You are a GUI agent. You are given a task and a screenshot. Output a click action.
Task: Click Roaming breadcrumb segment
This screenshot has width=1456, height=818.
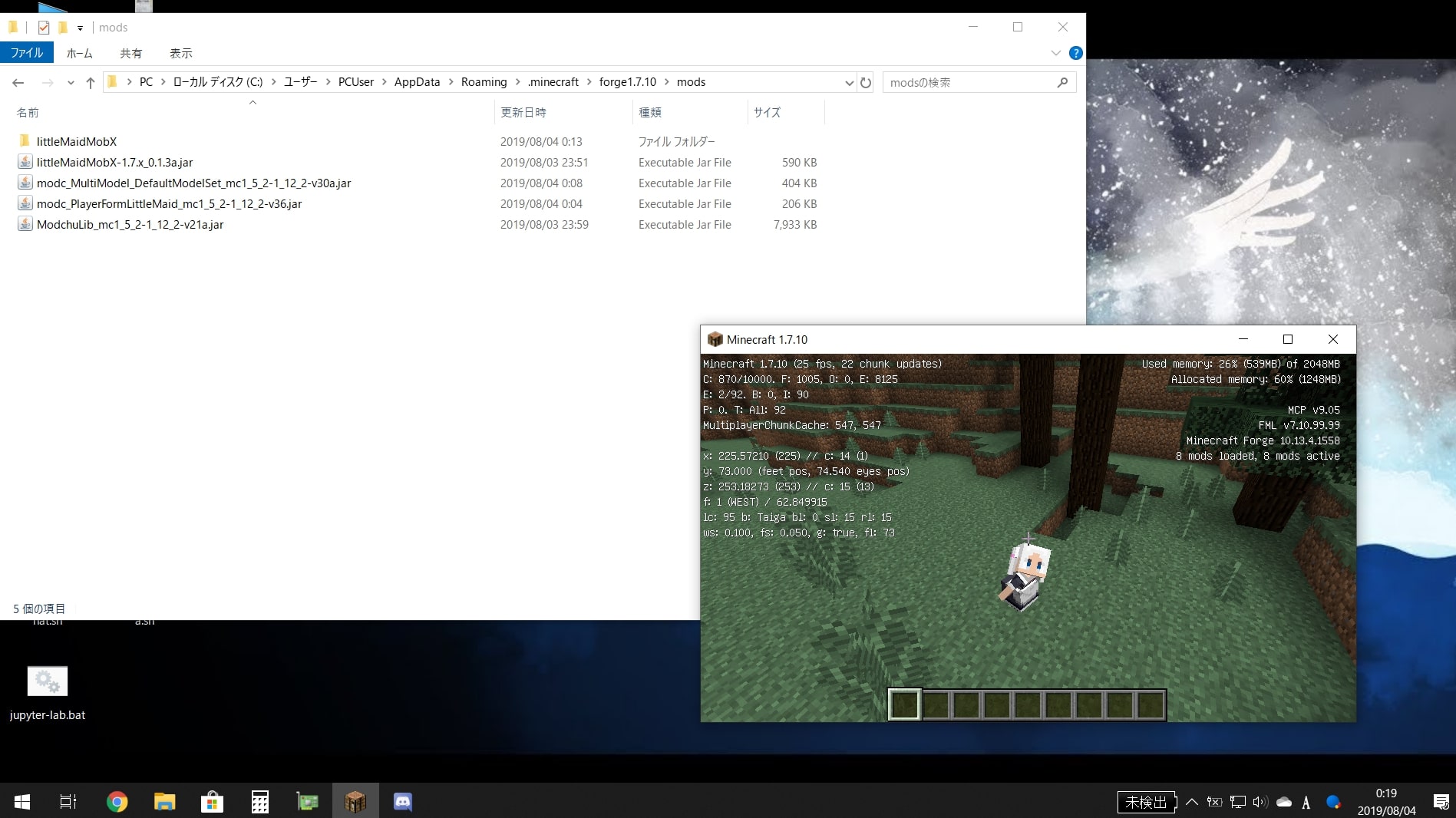(x=484, y=82)
